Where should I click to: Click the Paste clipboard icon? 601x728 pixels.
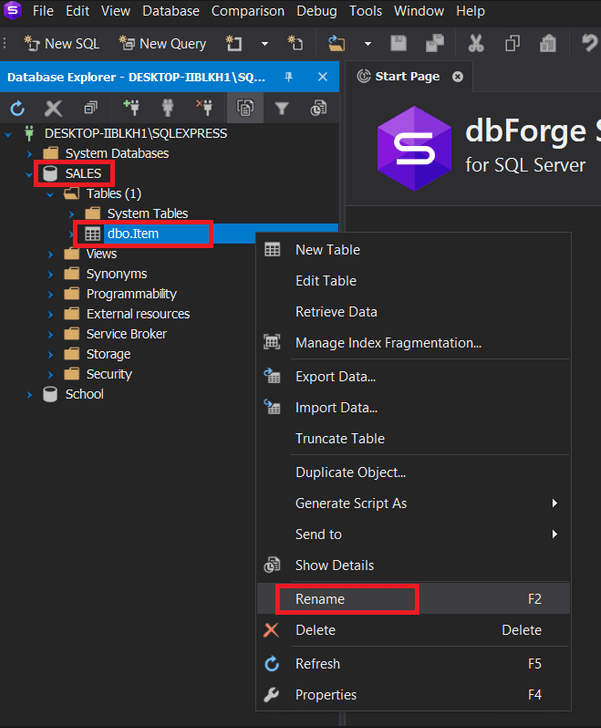click(x=548, y=44)
